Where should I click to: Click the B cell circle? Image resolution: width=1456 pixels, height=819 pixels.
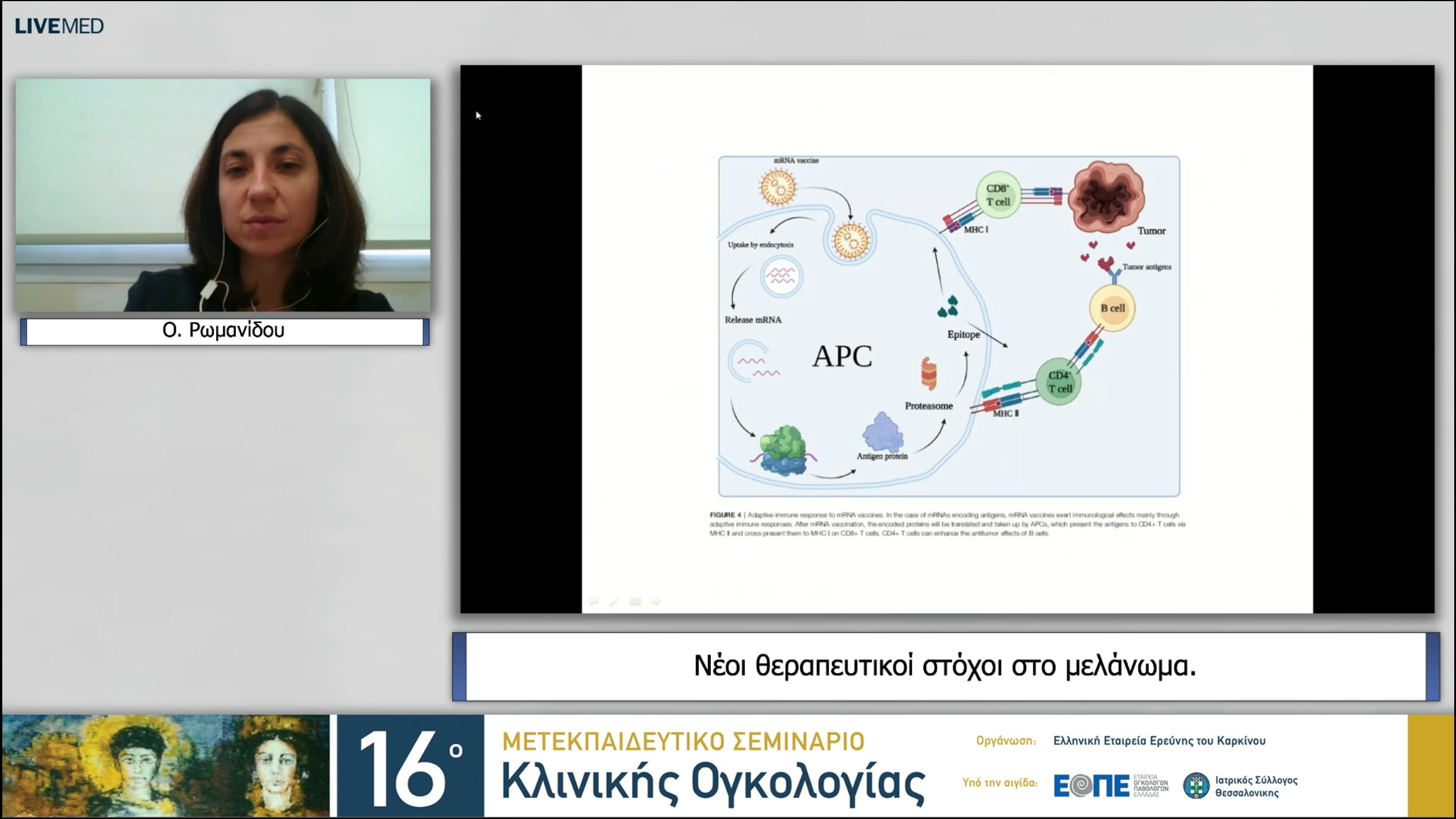pos(1112,308)
